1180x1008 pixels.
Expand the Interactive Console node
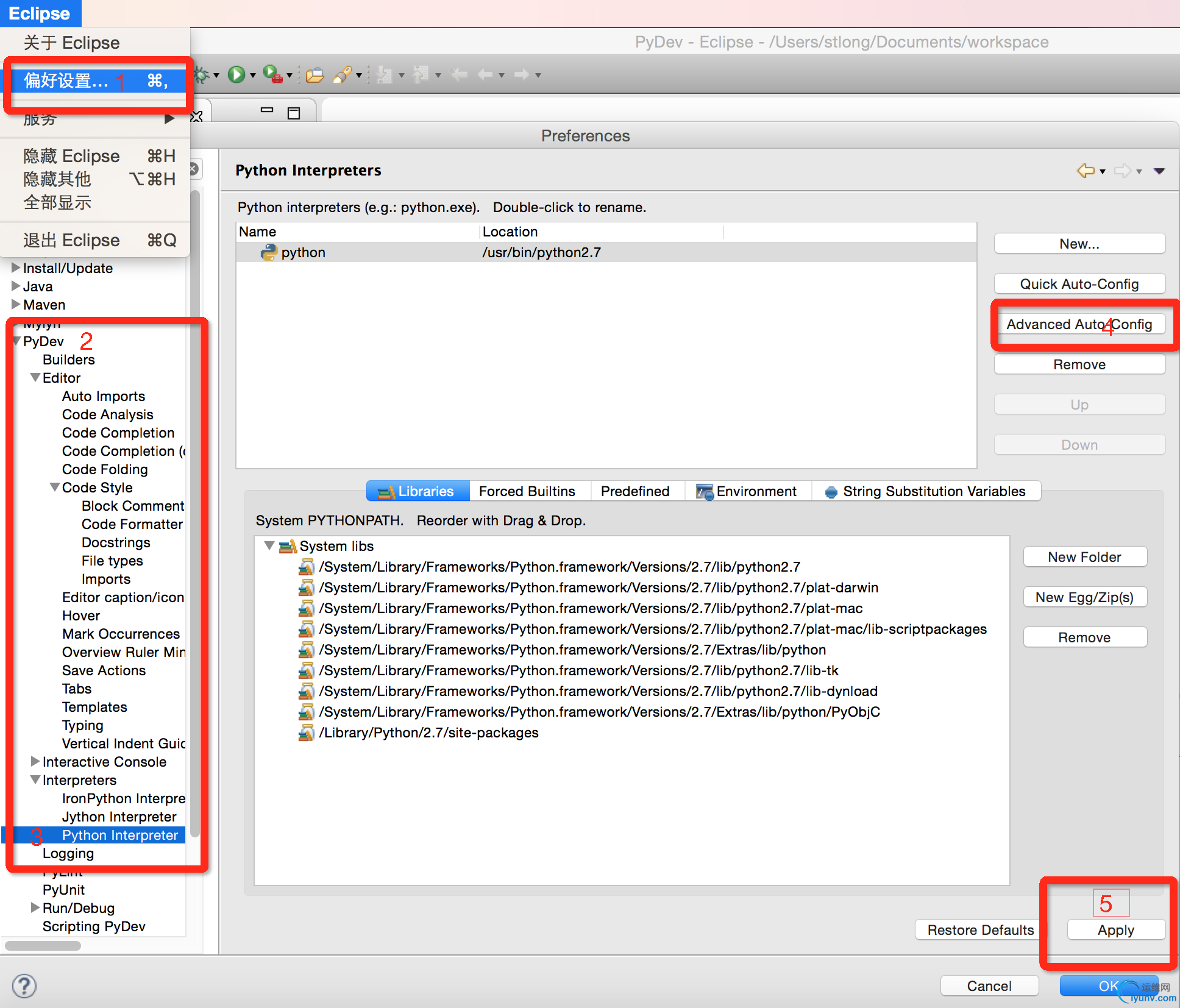35,761
